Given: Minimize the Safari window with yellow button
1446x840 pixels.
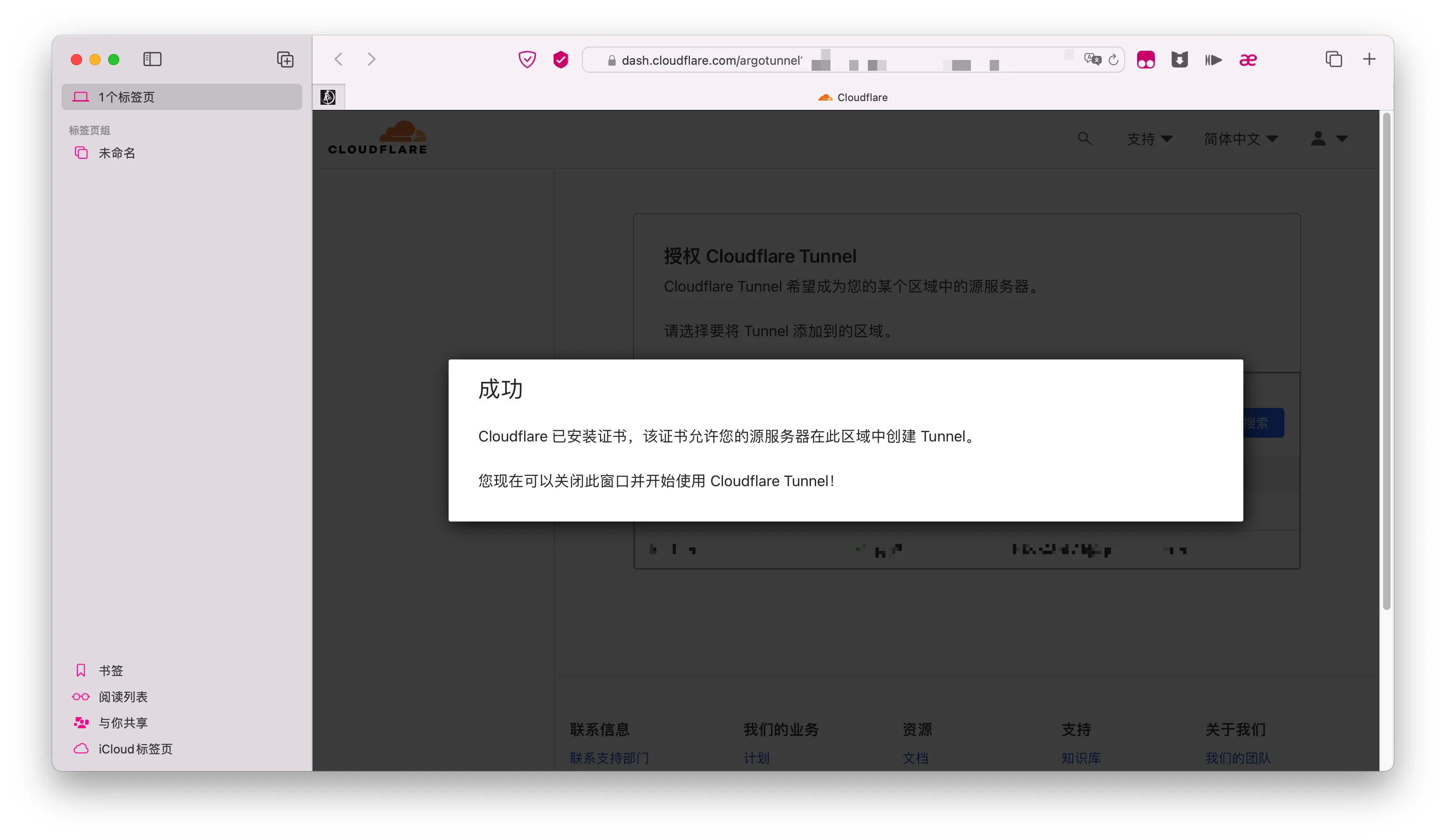Looking at the screenshot, I should click(95, 59).
